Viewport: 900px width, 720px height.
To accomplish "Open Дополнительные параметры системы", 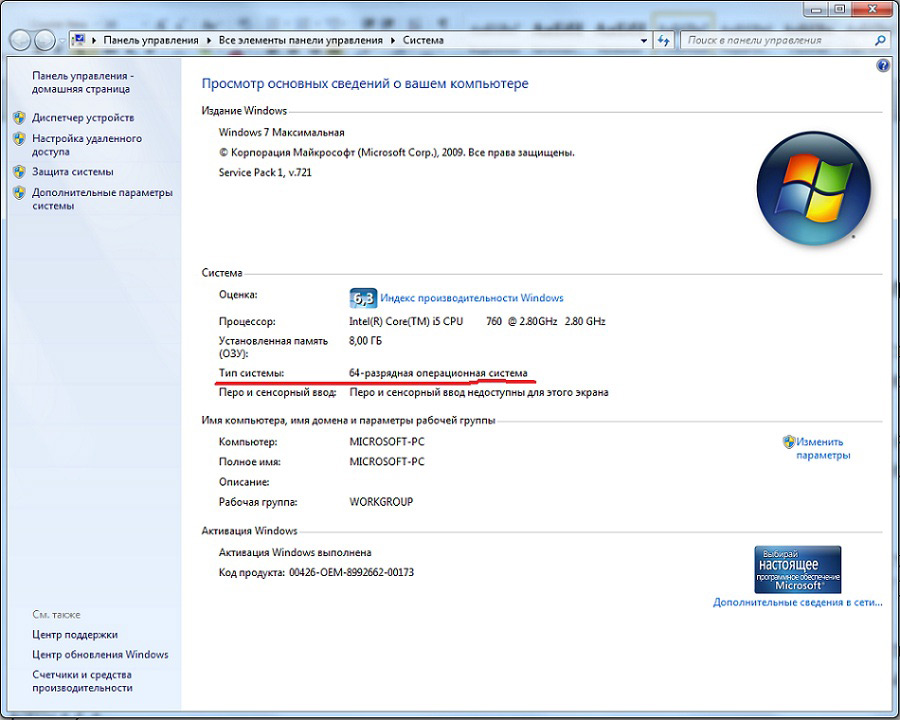I will pyautogui.click(x=102, y=199).
